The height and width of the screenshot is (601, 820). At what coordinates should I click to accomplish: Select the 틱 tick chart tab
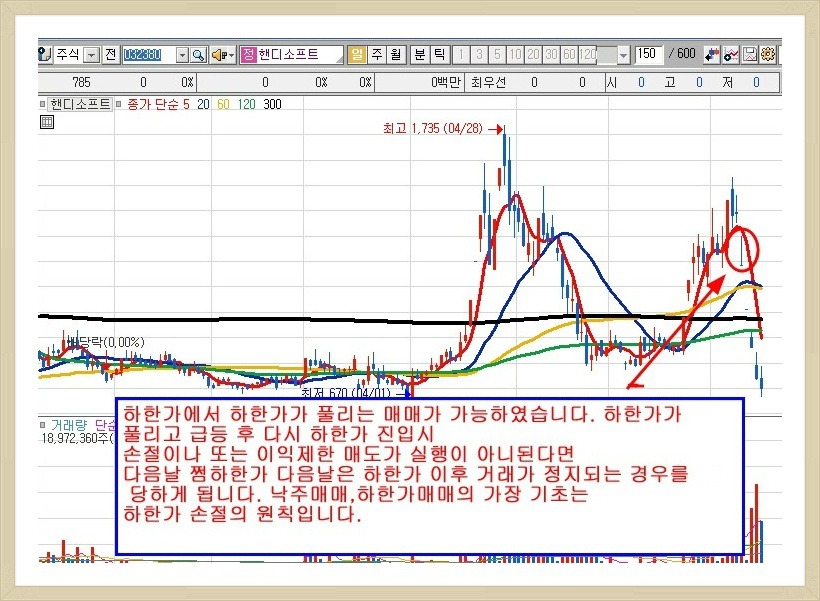point(439,54)
